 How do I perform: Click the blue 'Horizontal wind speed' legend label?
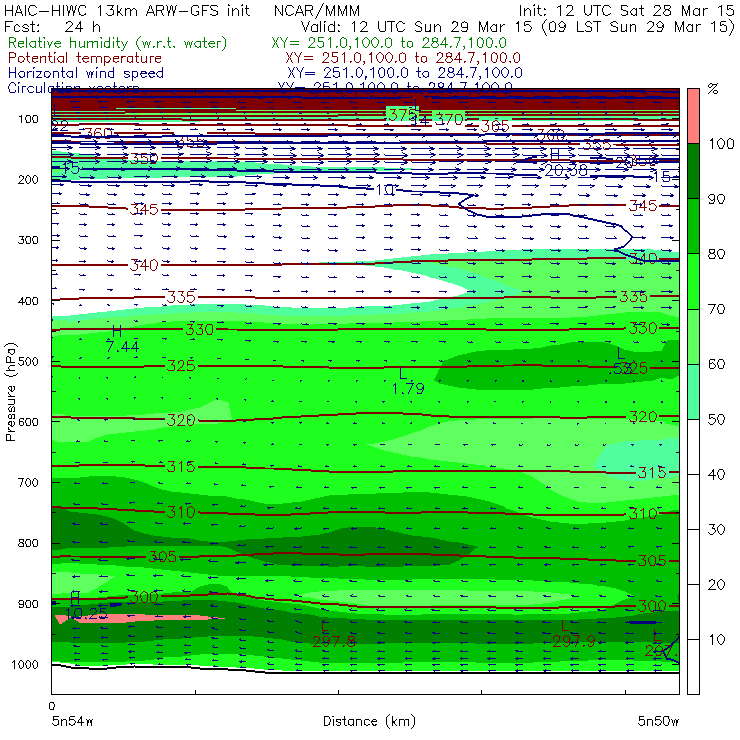pos(86,73)
